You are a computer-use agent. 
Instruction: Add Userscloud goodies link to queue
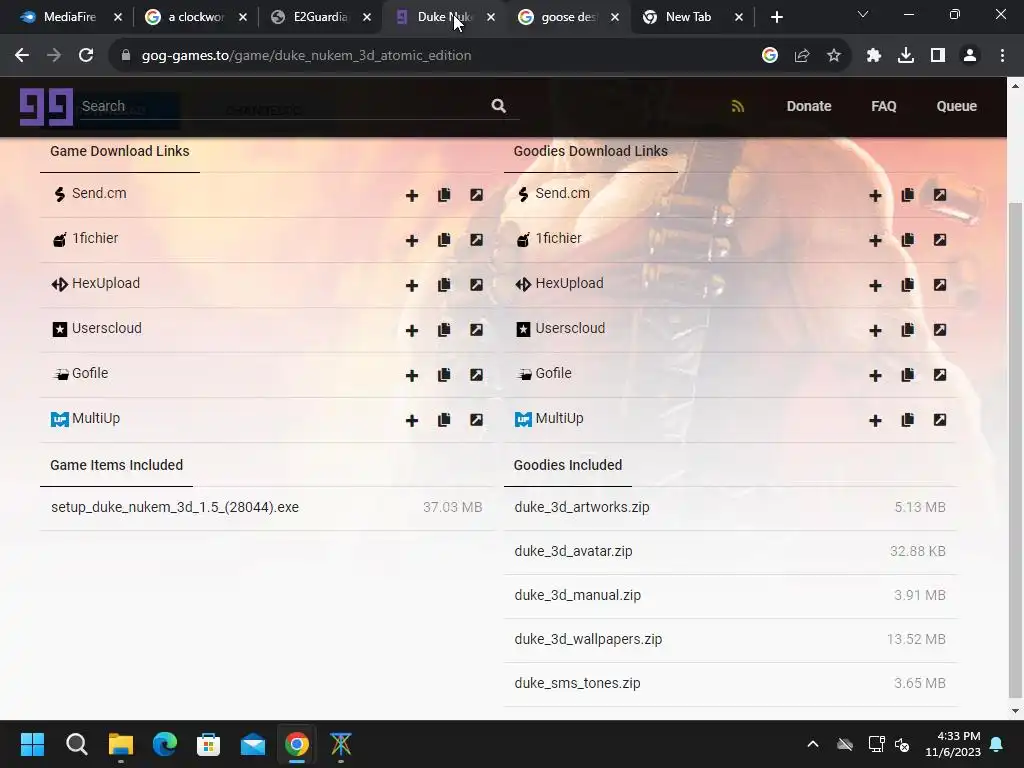tap(875, 330)
